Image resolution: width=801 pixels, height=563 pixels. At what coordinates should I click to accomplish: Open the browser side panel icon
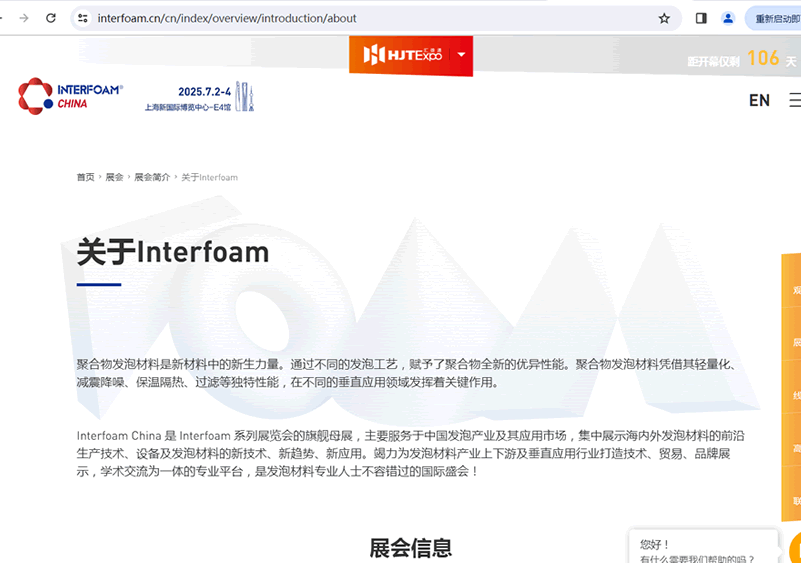701,18
